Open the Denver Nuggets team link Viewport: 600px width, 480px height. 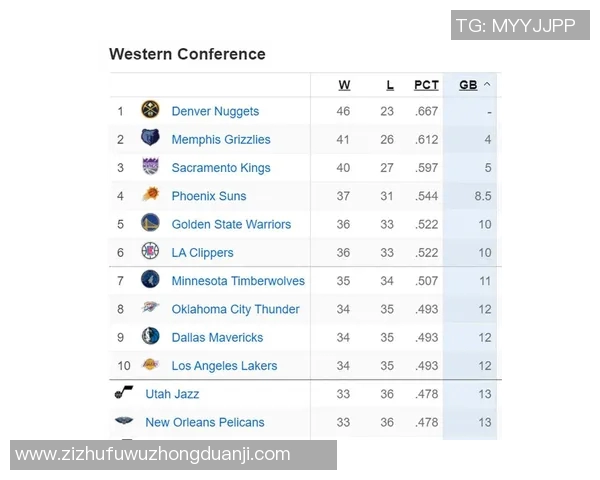(x=215, y=112)
